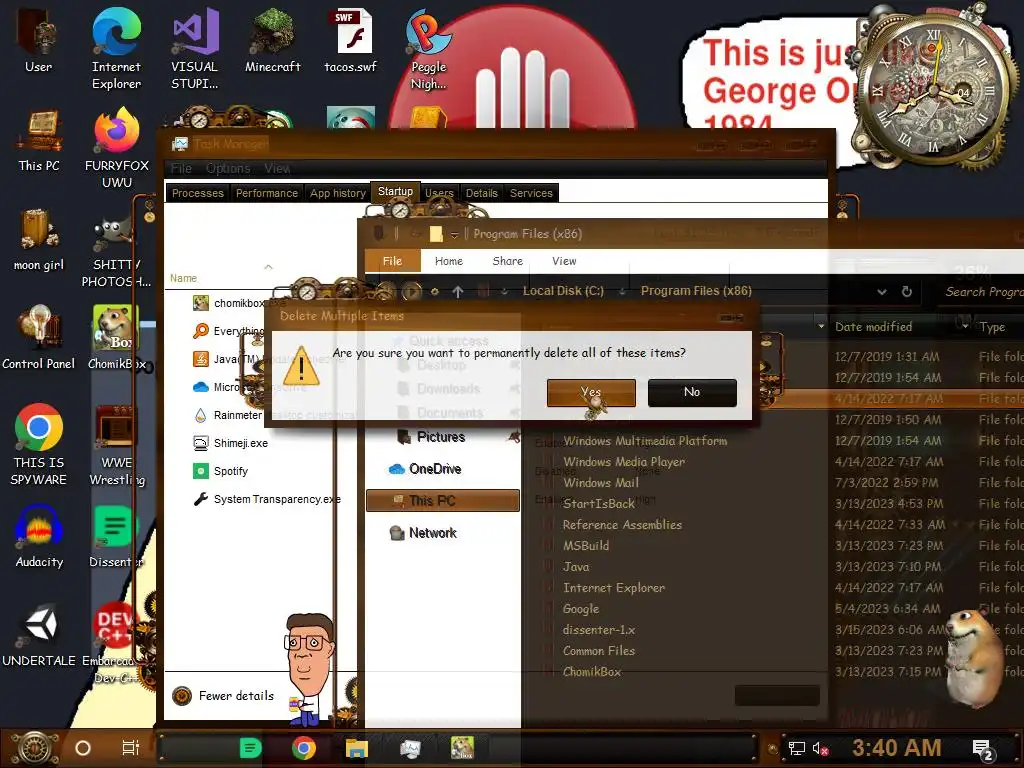Open Task Manager's View menu
The height and width of the screenshot is (768, 1024).
pyautogui.click(x=277, y=168)
